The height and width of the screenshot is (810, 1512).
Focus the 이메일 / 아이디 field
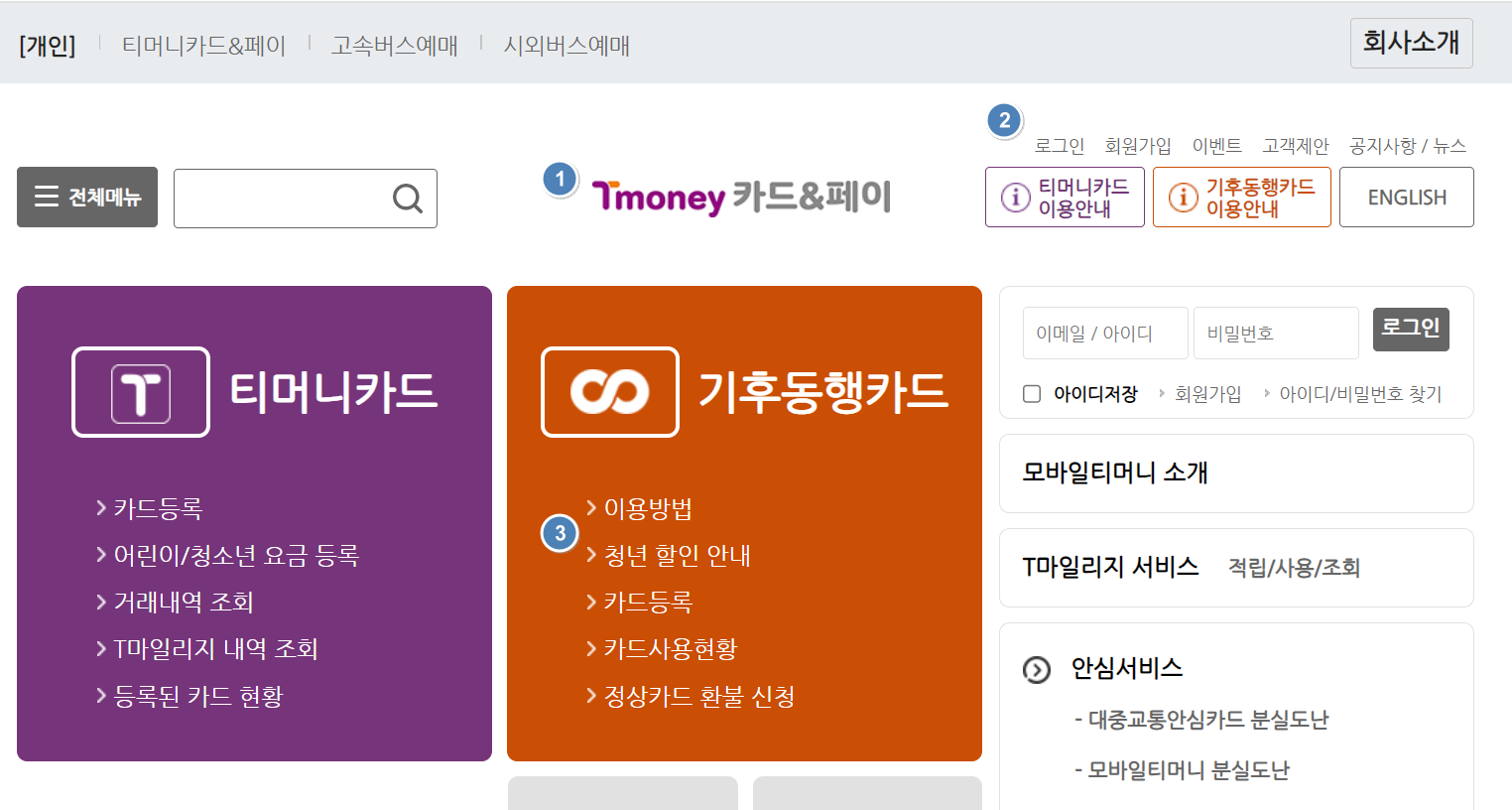point(1105,333)
